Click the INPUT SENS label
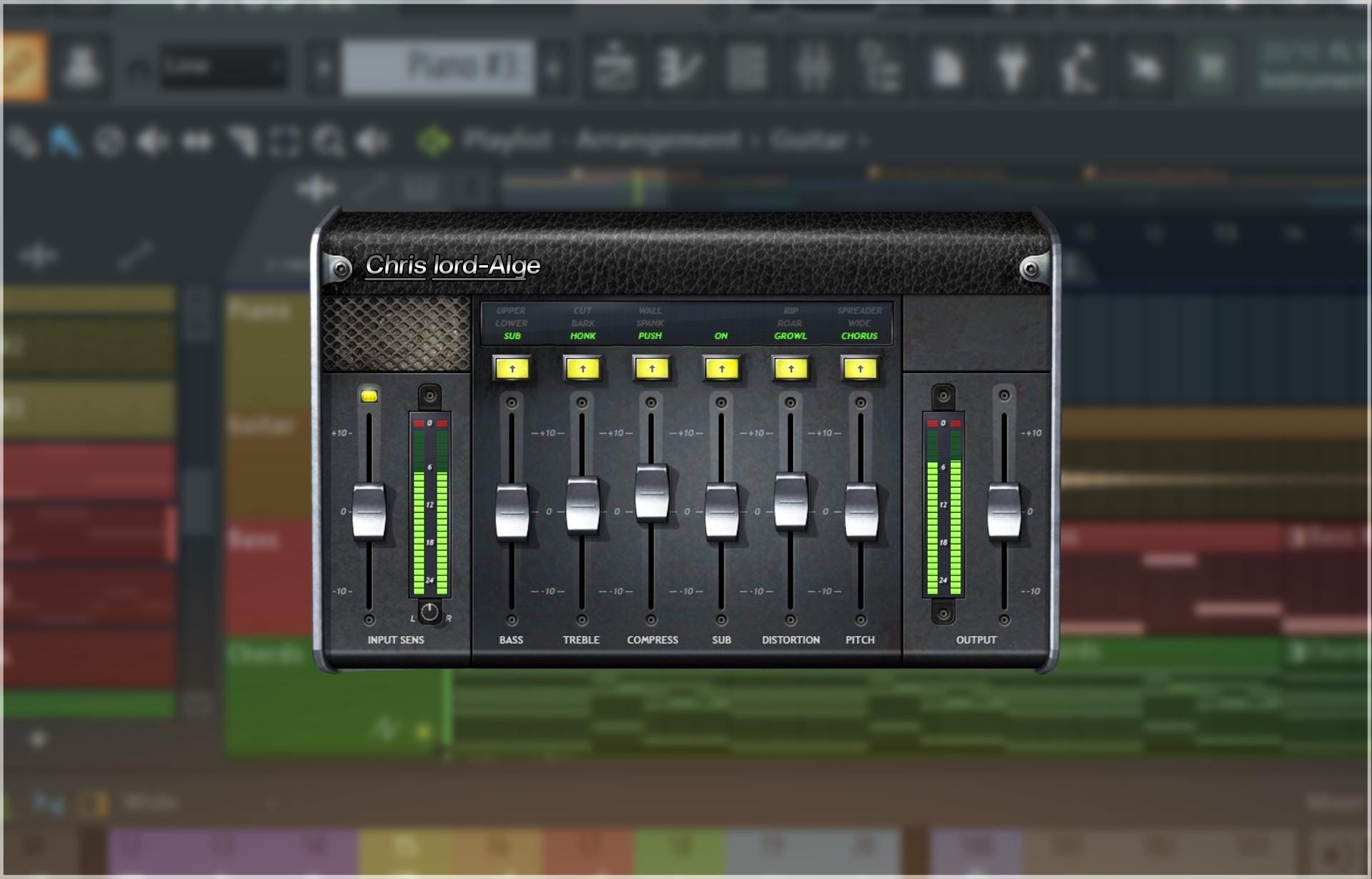 tap(396, 640)
